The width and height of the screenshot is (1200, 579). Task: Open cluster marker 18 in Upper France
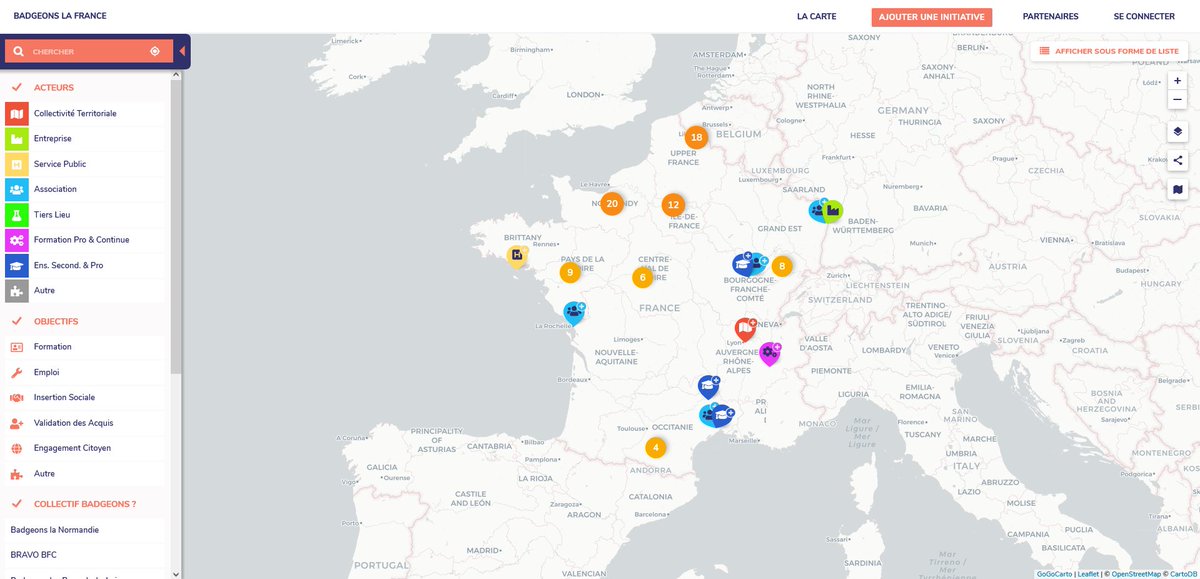[696, 137]
